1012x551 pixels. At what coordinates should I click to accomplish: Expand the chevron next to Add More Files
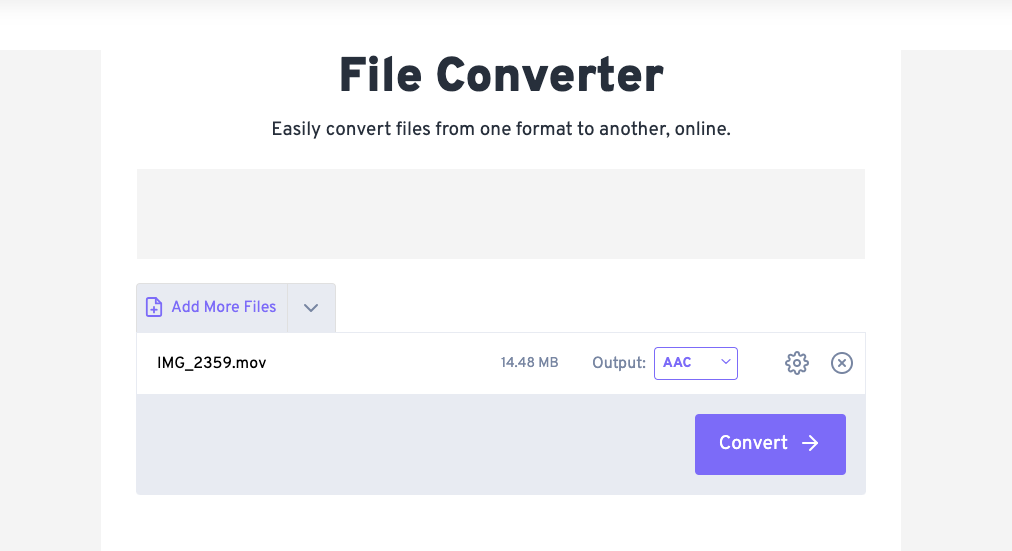coord(311,308)
